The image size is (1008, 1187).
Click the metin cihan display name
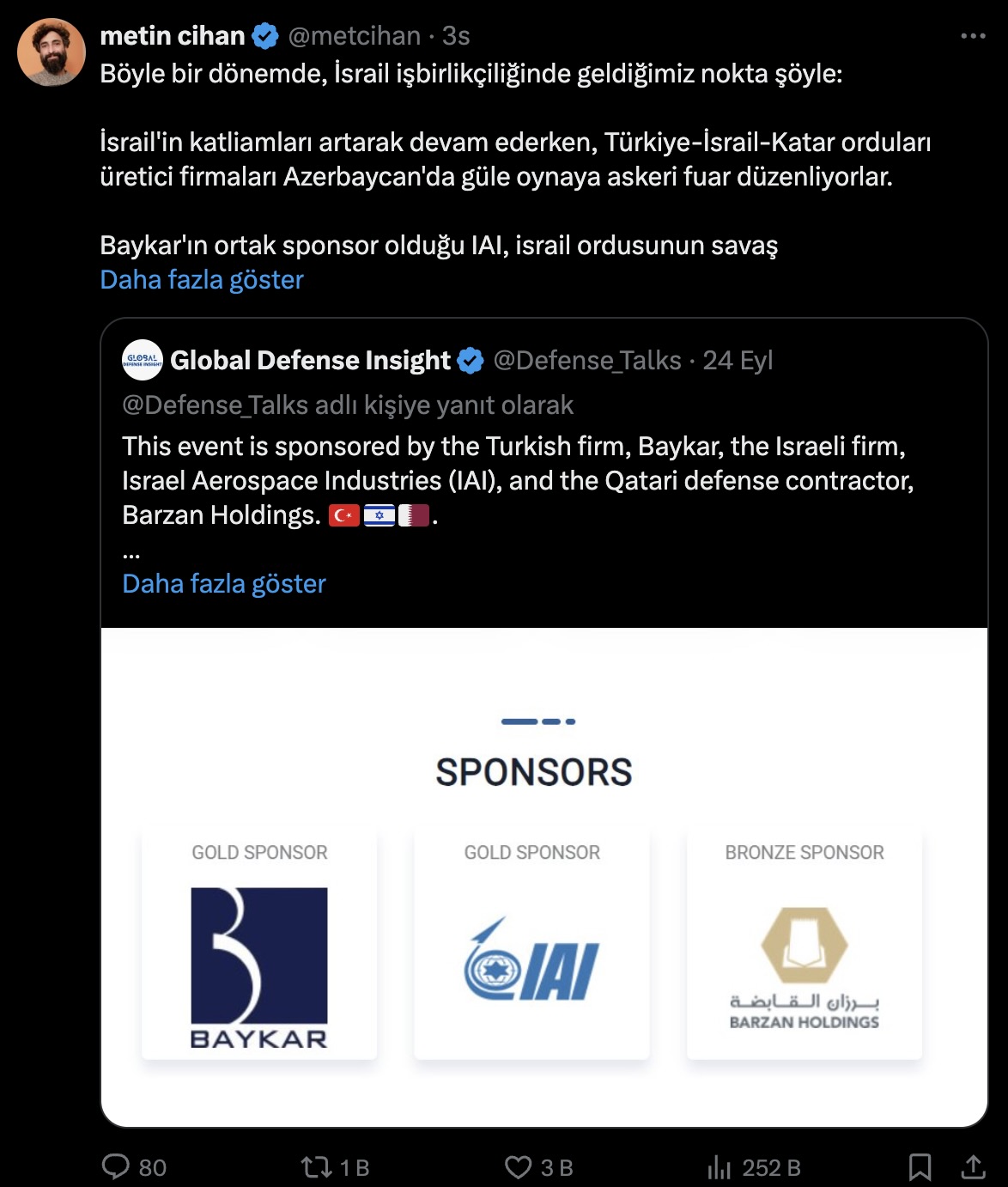click(x=173, y=36)
